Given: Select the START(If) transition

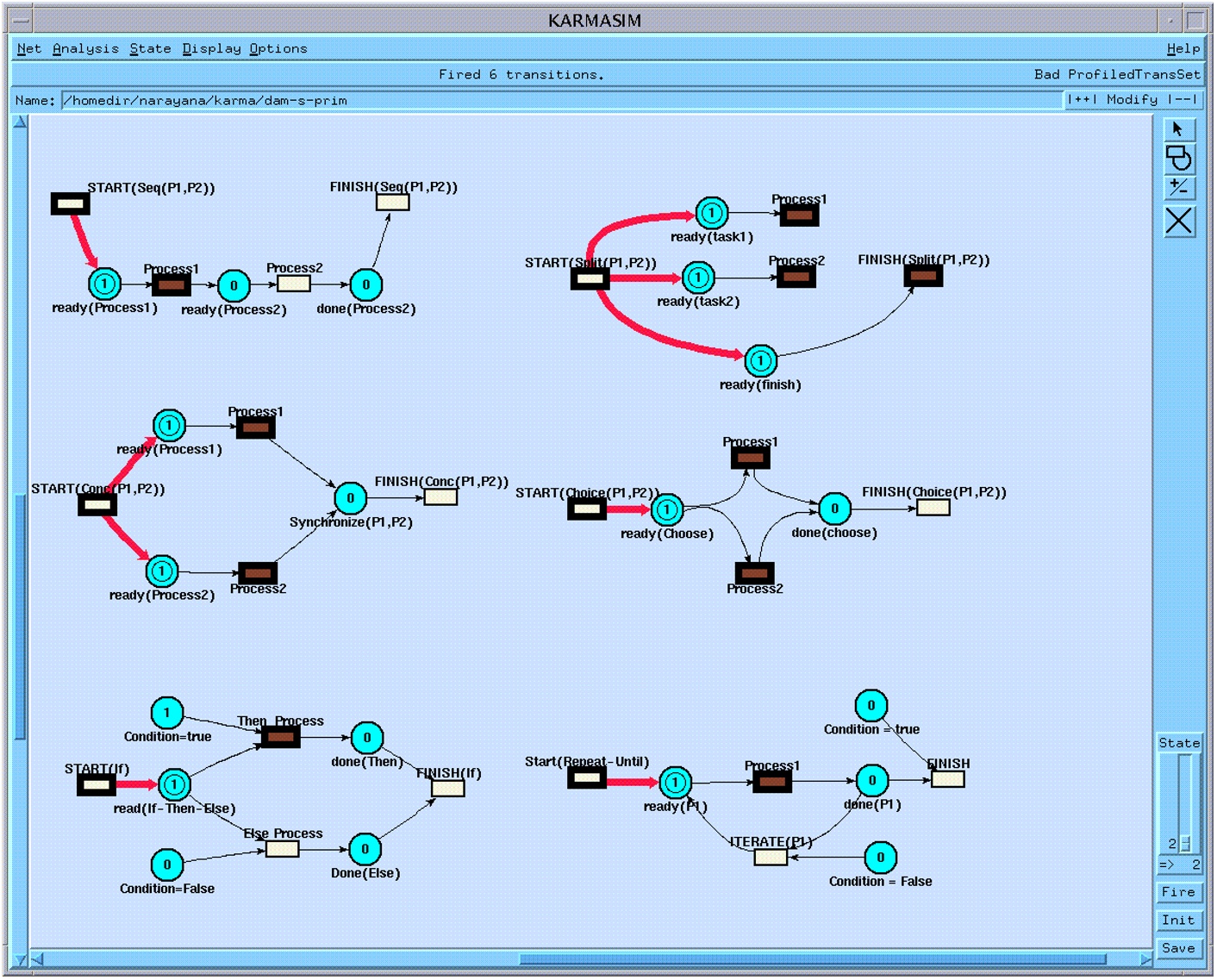Looking at the screenshot, I should pos(97,785).
